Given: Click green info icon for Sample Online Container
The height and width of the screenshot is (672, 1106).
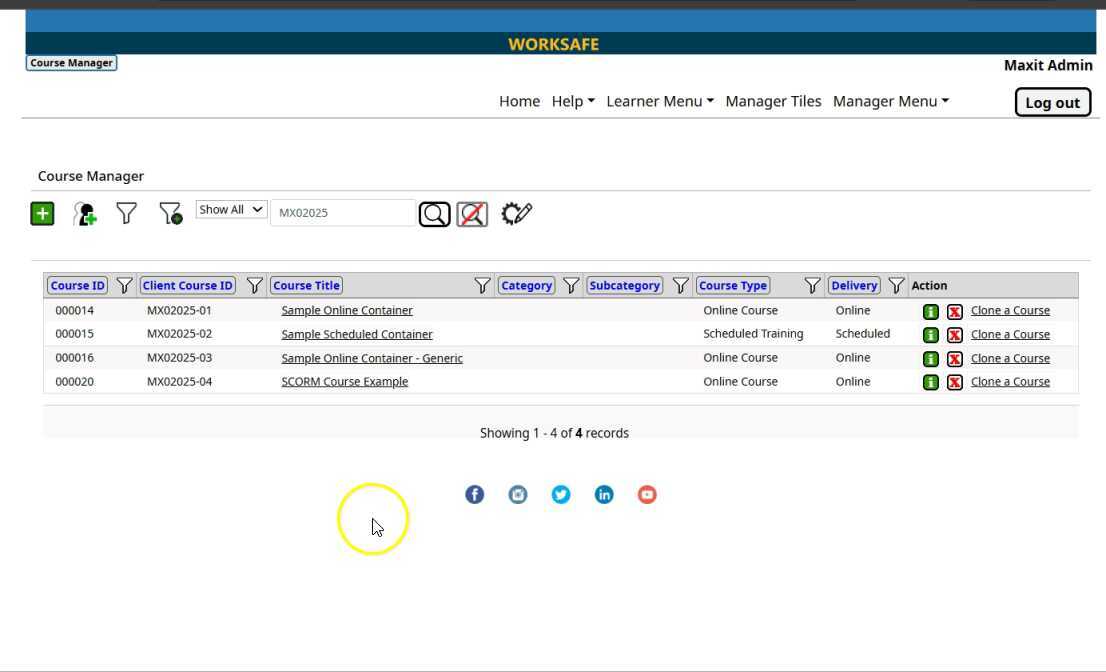Looking at the screenshot, I should 930,311.
